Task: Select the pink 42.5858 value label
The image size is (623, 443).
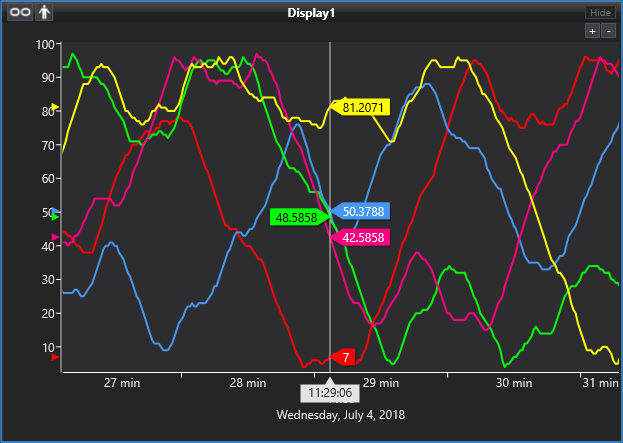Action: point(364,238)
